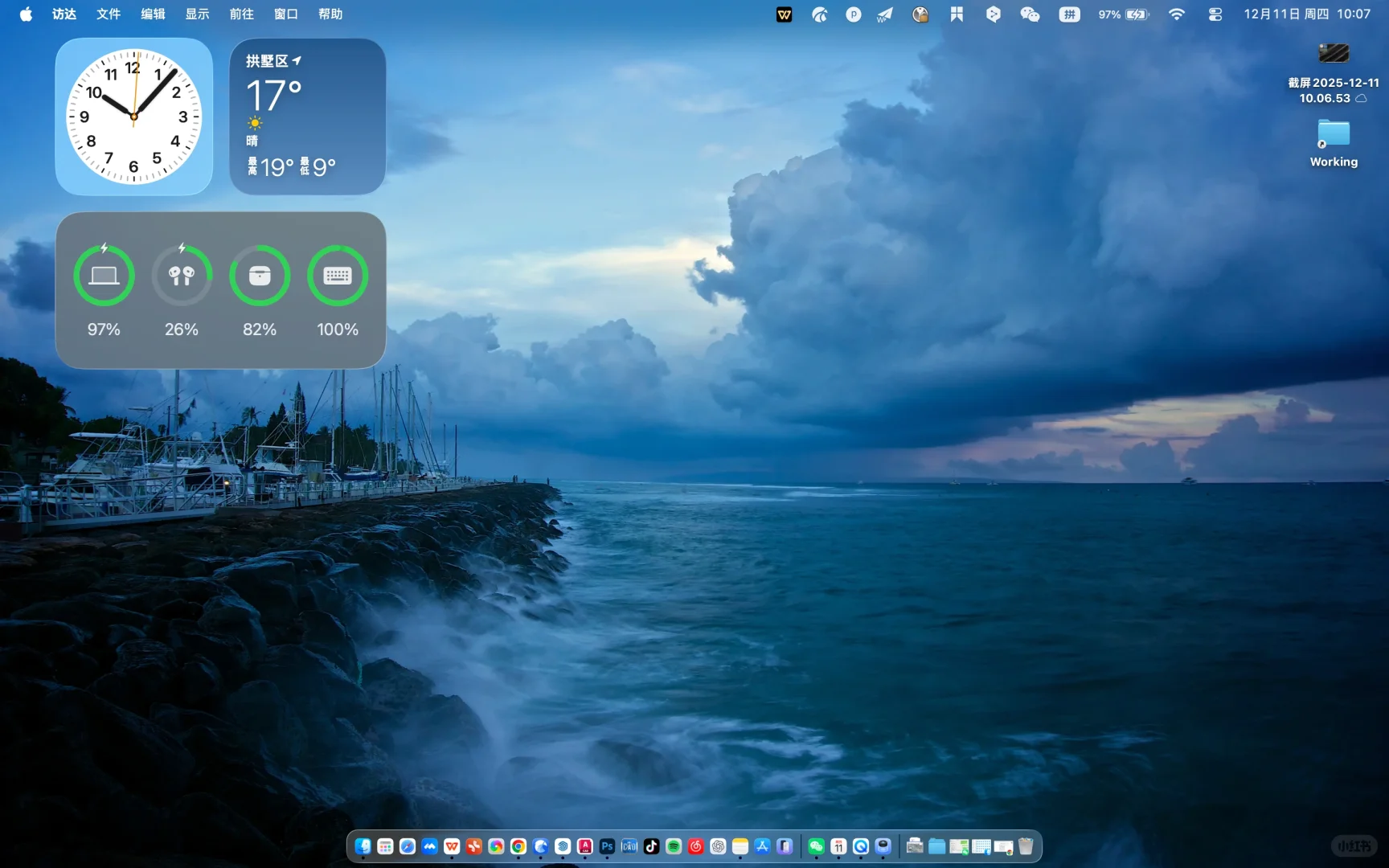
Task: Click the analog clock widget
Action: pyautogui.click(x=134, y=117)
